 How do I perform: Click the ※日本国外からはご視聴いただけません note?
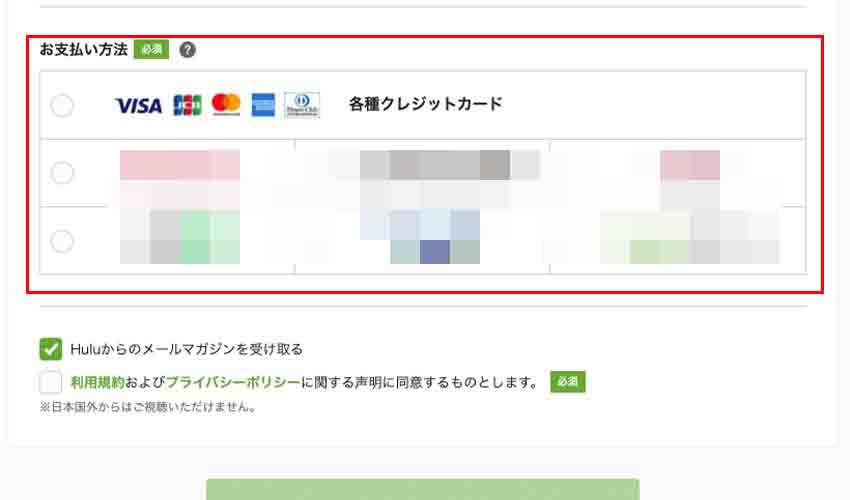[x=147, y=407]
